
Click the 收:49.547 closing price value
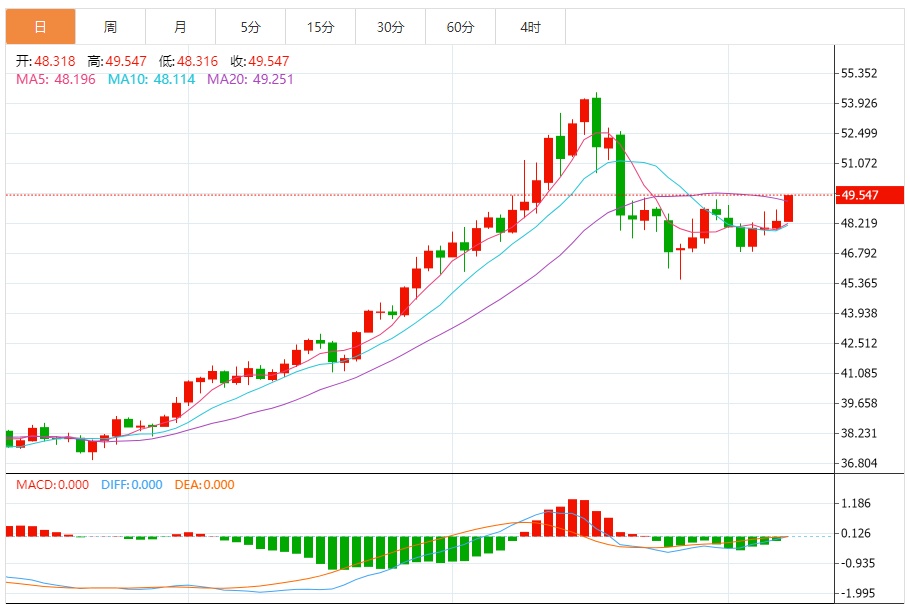(259, 61)
